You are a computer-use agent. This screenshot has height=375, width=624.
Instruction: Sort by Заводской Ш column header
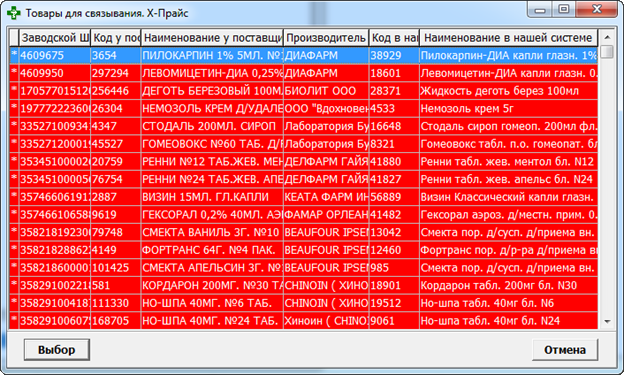[x=55, y=38]
